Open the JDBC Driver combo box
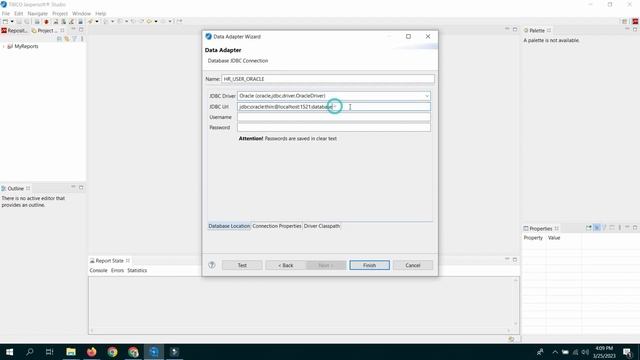The image size is (640, 360). click(x=333, y=96)
